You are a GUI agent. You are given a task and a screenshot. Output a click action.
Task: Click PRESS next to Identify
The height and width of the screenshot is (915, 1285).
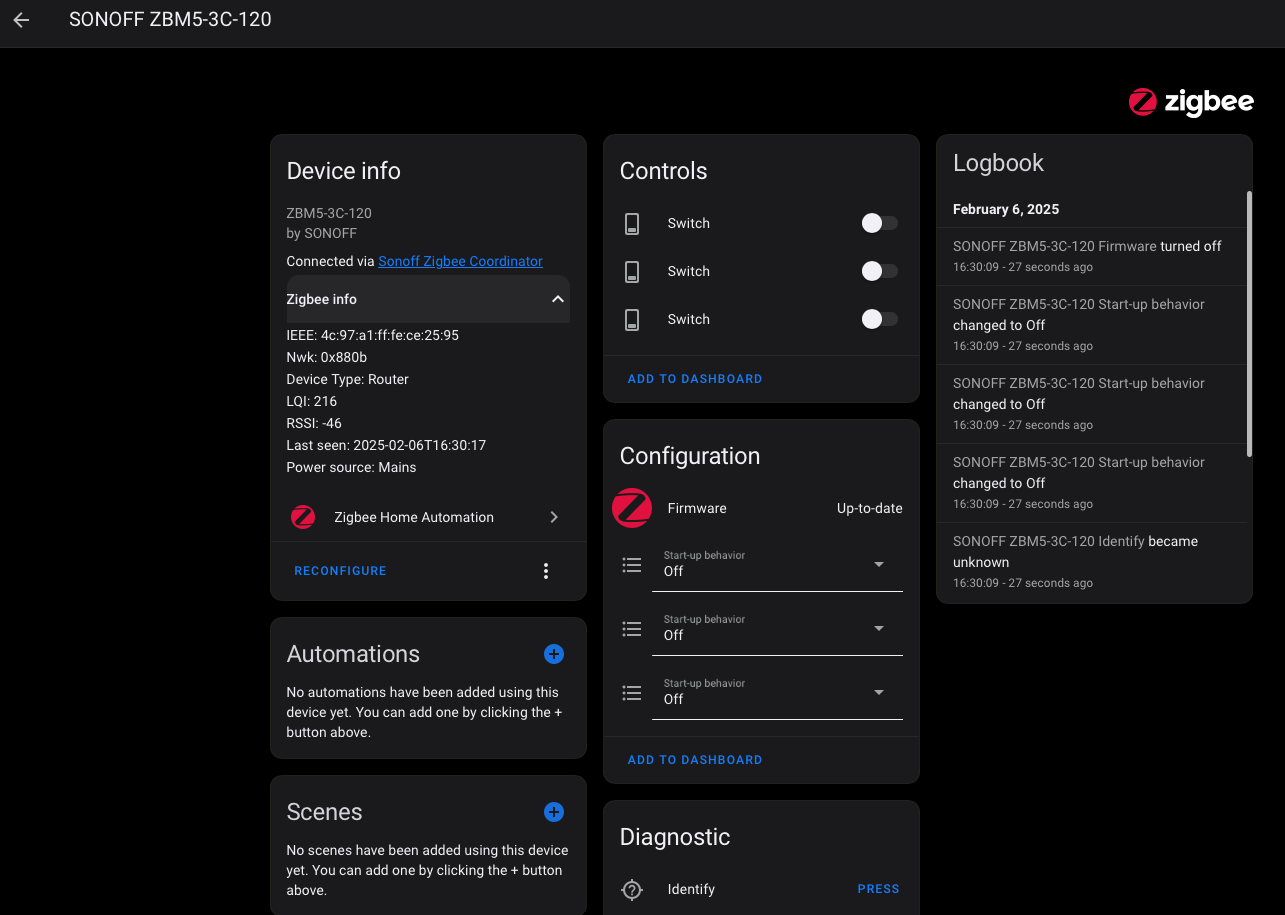tap(879, 889)
